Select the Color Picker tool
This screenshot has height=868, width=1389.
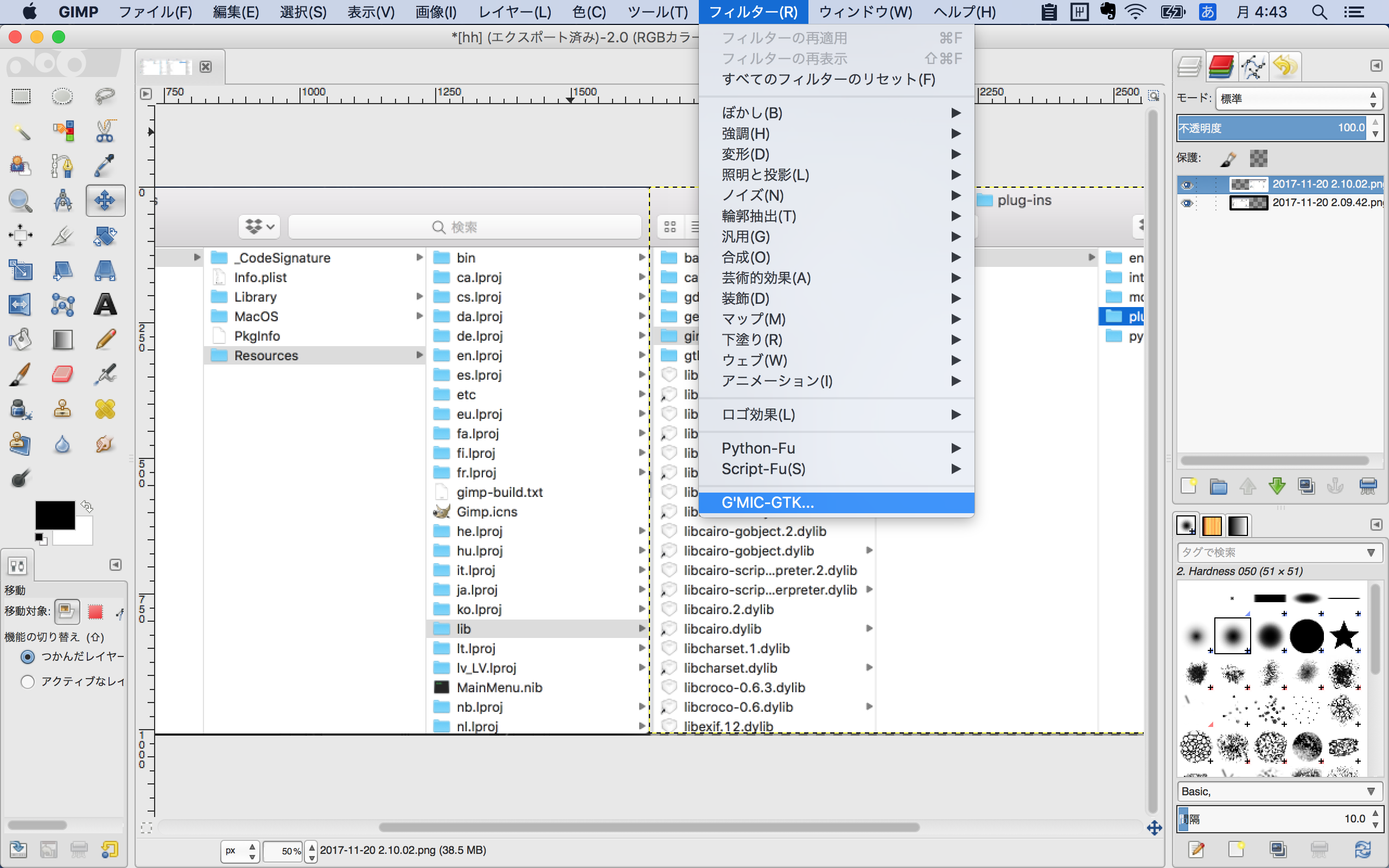(105, 166)
